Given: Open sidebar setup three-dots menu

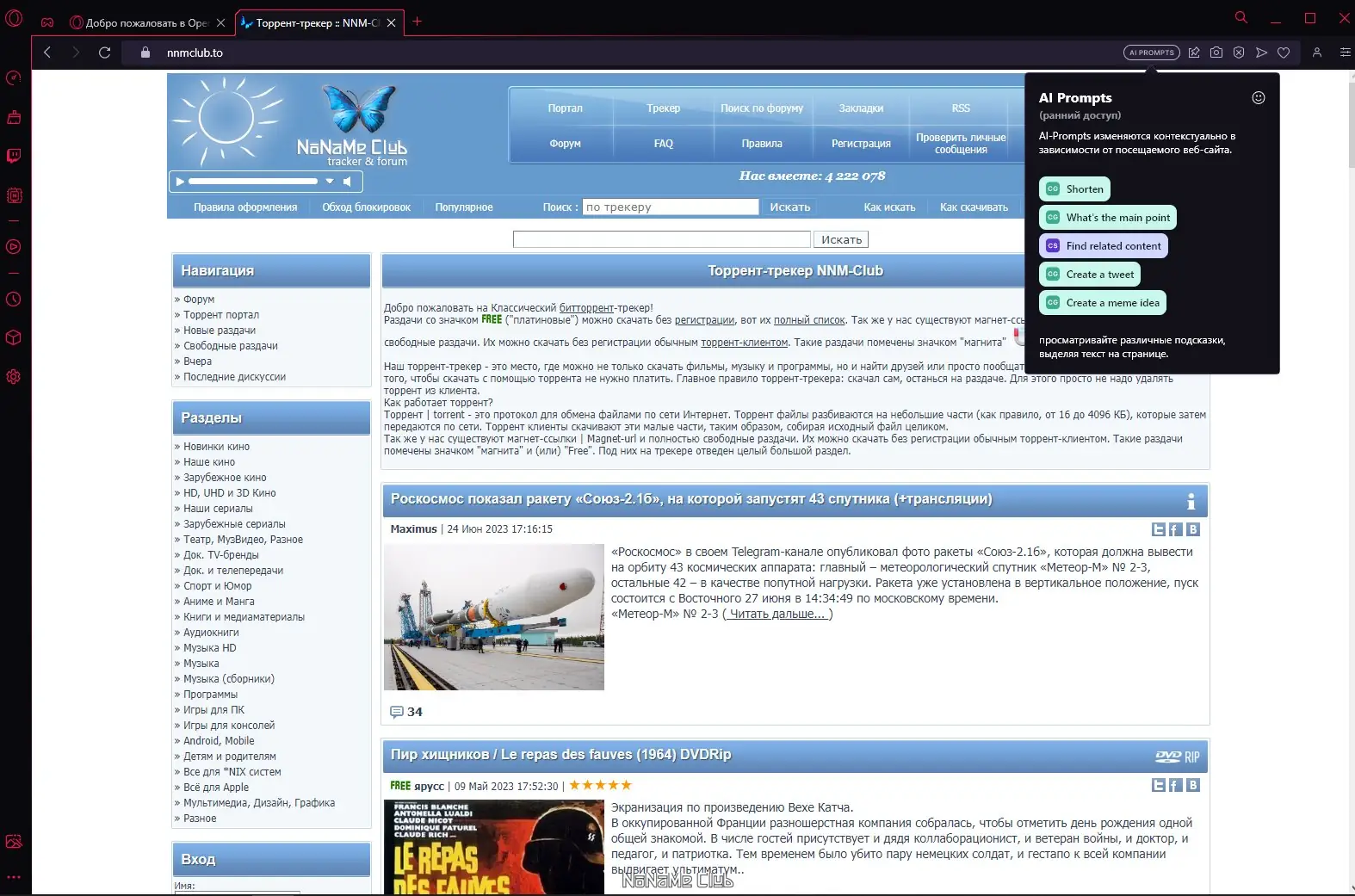Looking at the screenshot, I should click(14, 878).
